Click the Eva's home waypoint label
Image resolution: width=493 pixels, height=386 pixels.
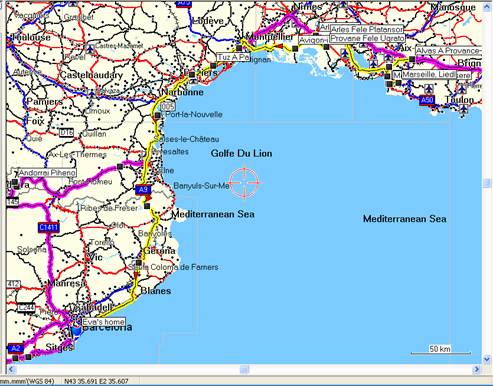pos(103,322)
